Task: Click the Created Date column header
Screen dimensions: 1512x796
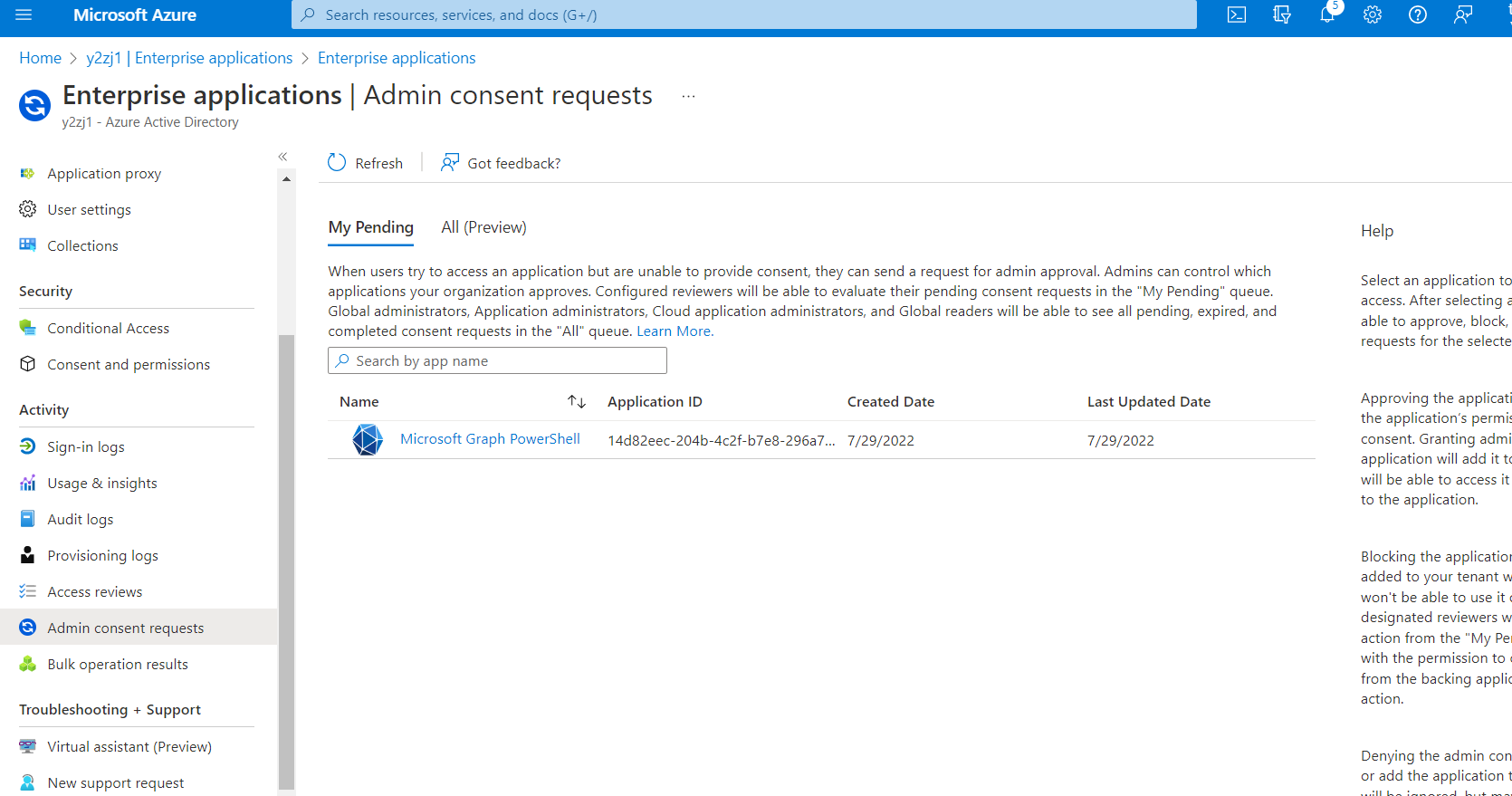Action: (891, 401)
